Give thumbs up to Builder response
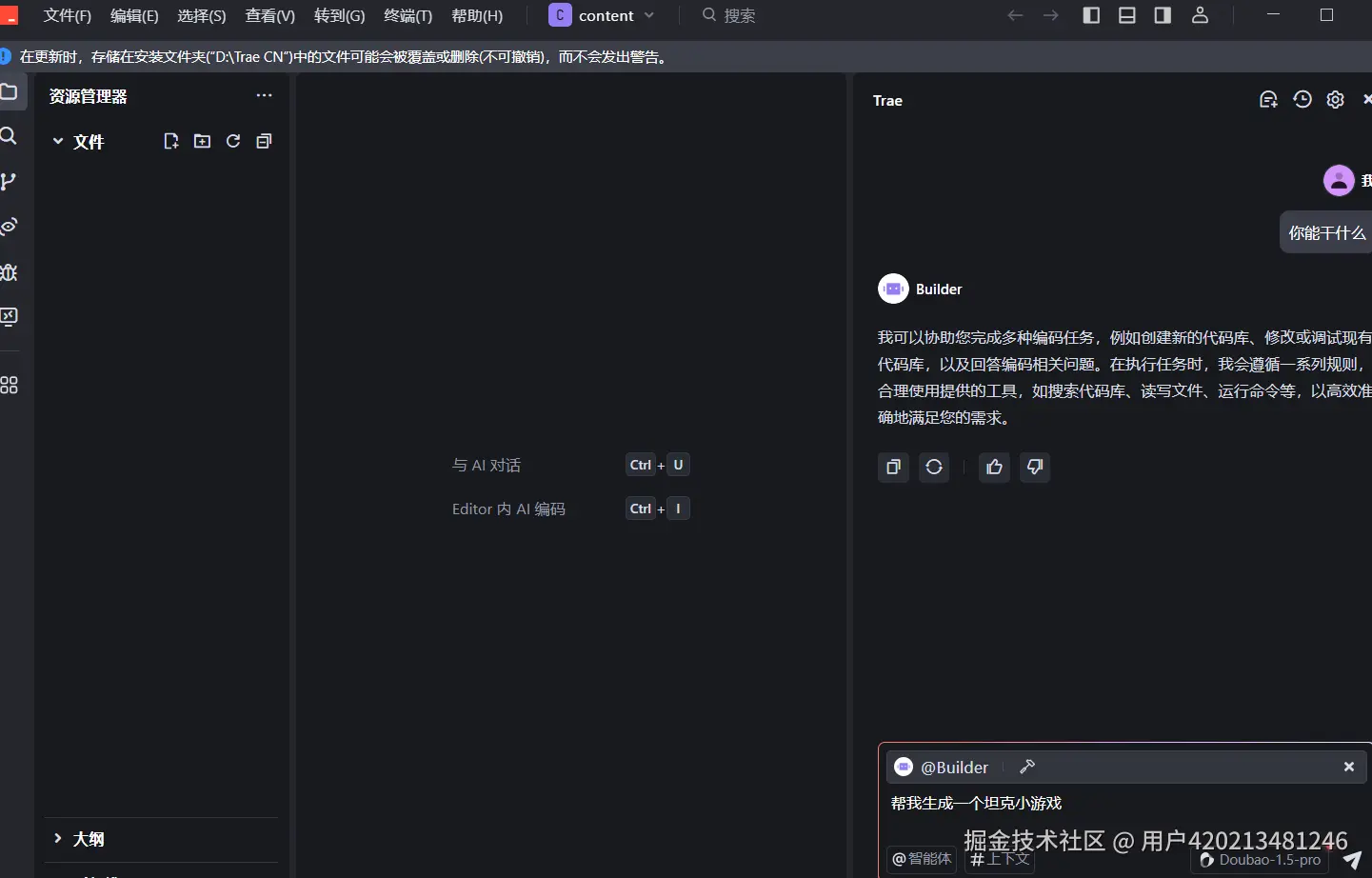Viewport: 1372px width, 878px height. (994, 467)
